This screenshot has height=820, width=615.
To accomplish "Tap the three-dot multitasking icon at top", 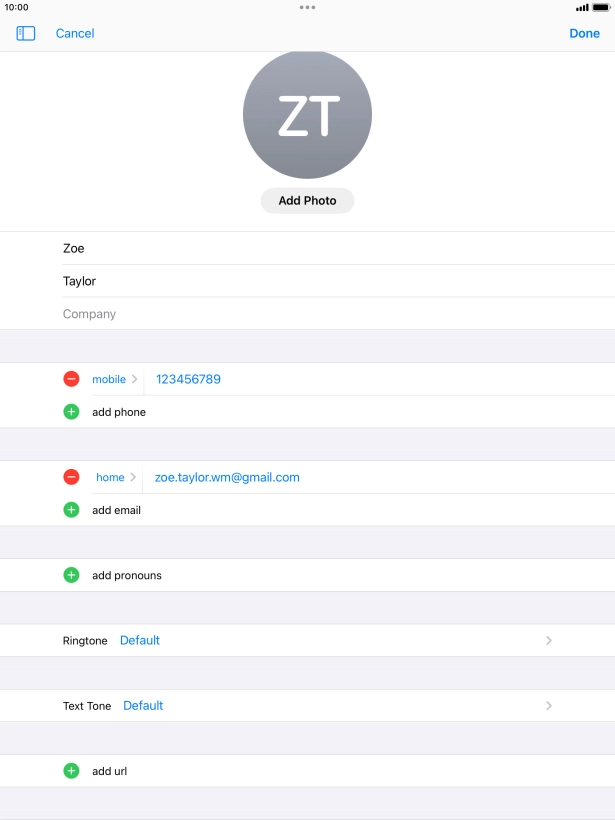I will (x=307, y=7).
